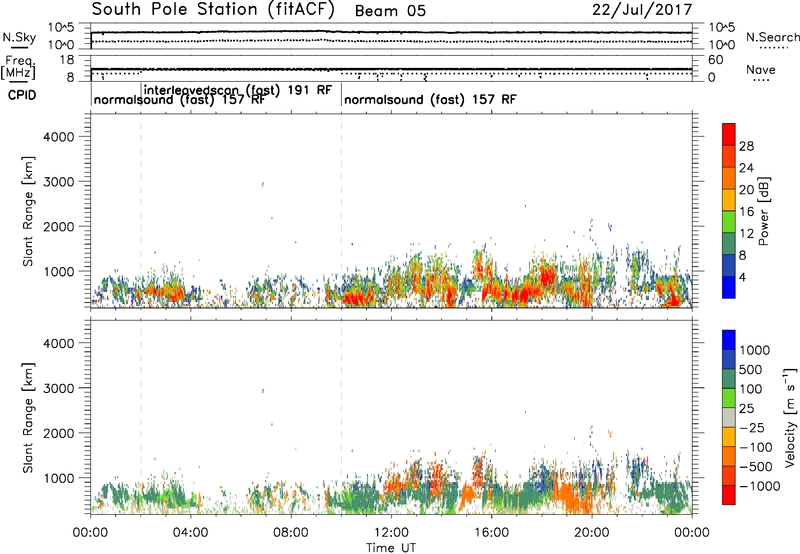Click the 'Nave' legend label

click(x=761, y=69)
